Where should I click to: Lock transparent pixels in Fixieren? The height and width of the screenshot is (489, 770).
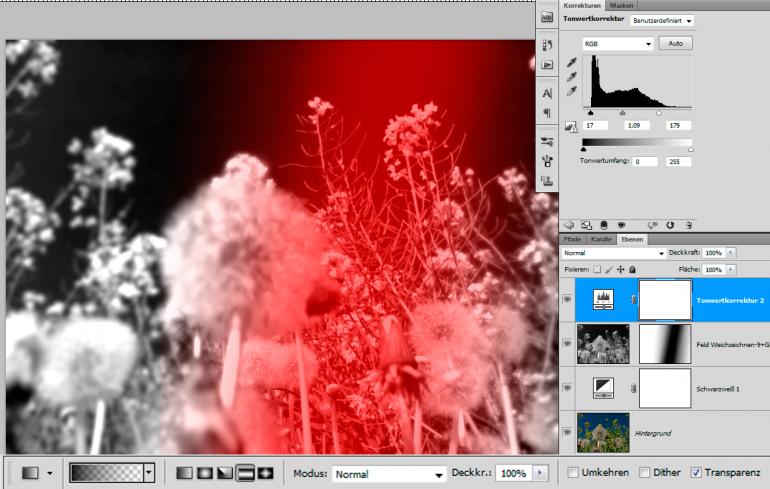point(597,270)
